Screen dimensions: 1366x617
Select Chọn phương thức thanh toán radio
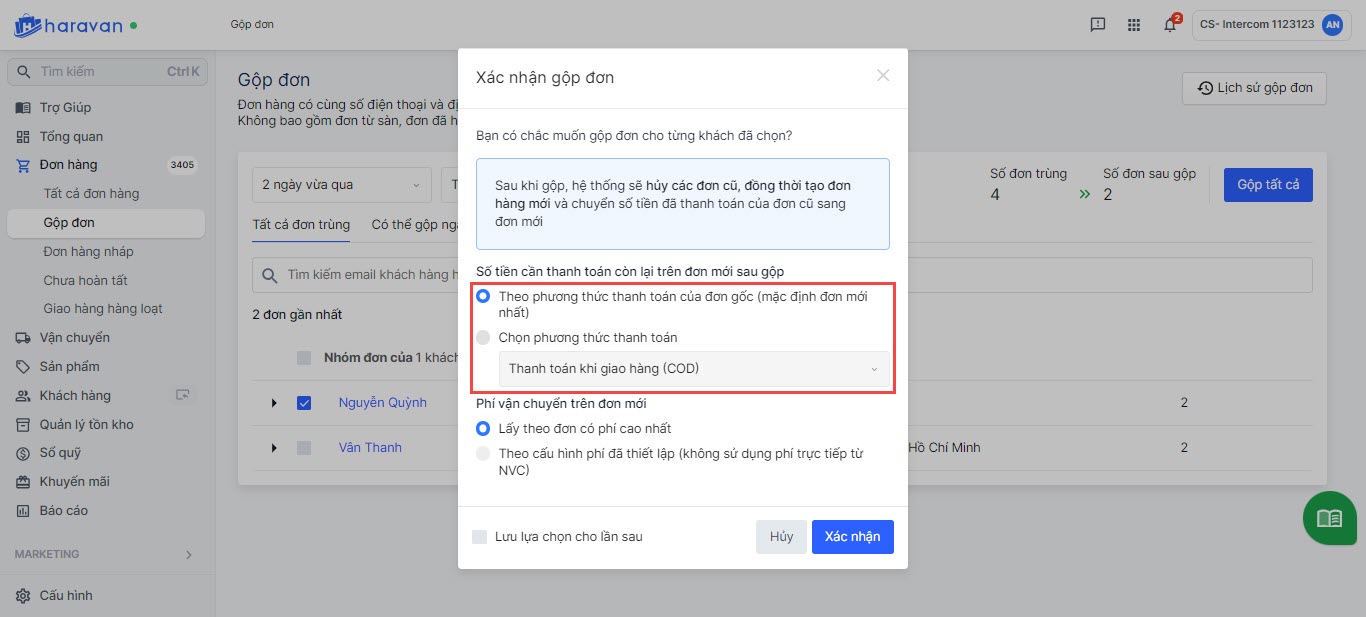[484, 337]
